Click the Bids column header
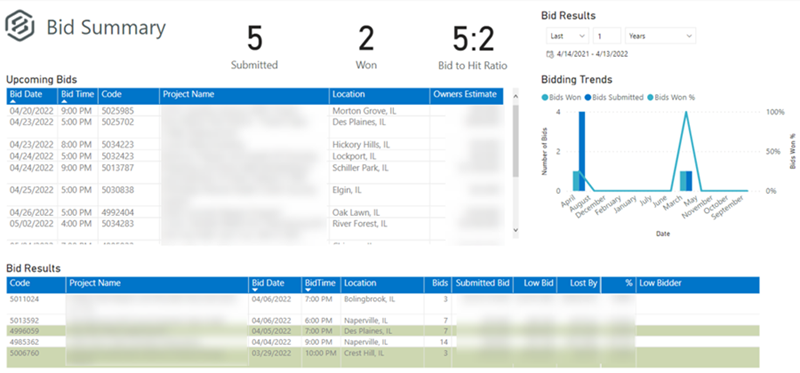The width and height of the screenshot is (800, 373). coord(438,285)
